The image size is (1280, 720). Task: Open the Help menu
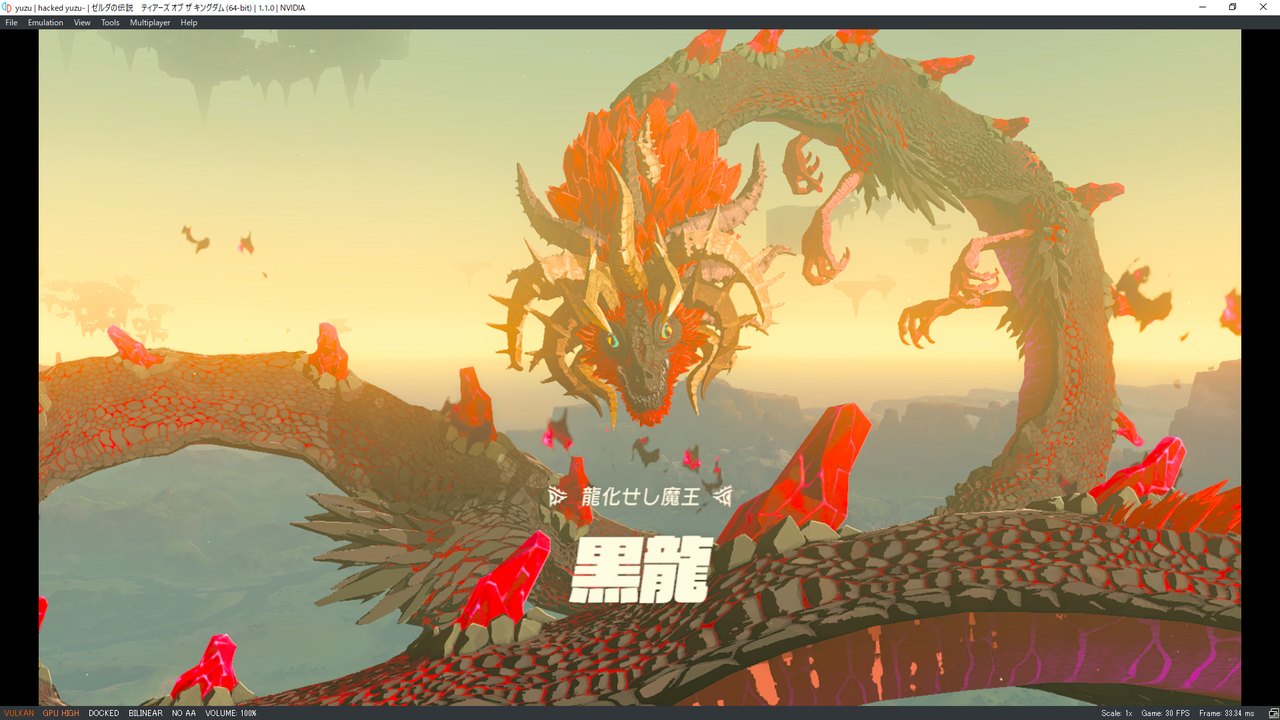click(x=189, y=22)
